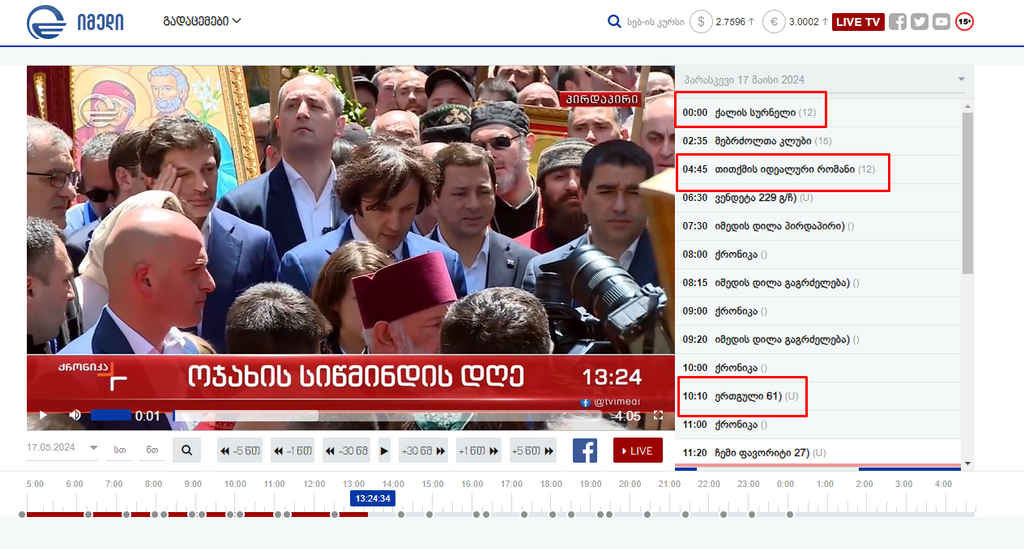Jump to live with the red LIVE button
This screenshot has width=1024, height=549.
(x=637, y=450)
